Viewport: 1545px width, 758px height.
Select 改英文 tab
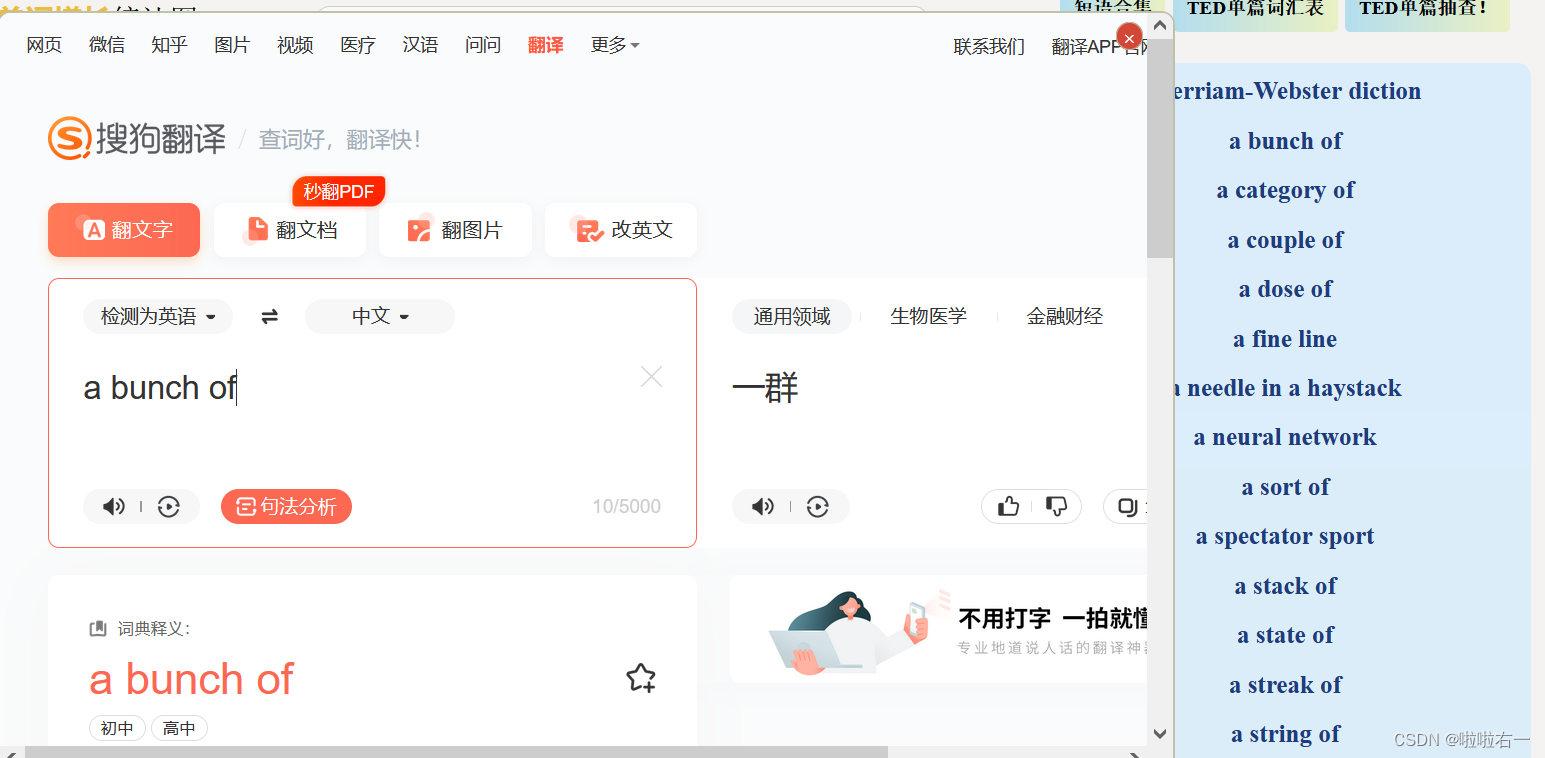coord(621,230)
